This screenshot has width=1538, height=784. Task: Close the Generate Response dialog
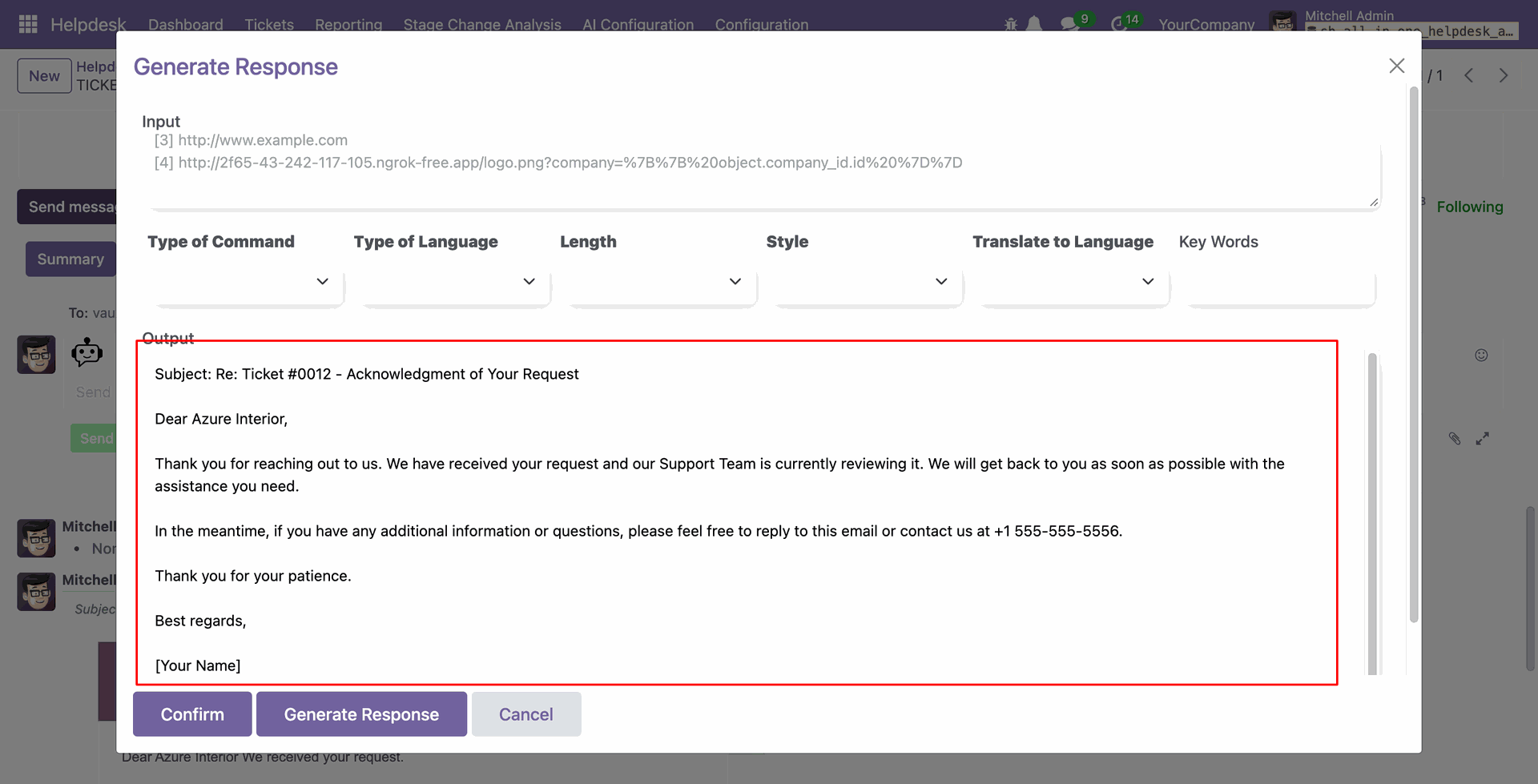coord(1396,66)
